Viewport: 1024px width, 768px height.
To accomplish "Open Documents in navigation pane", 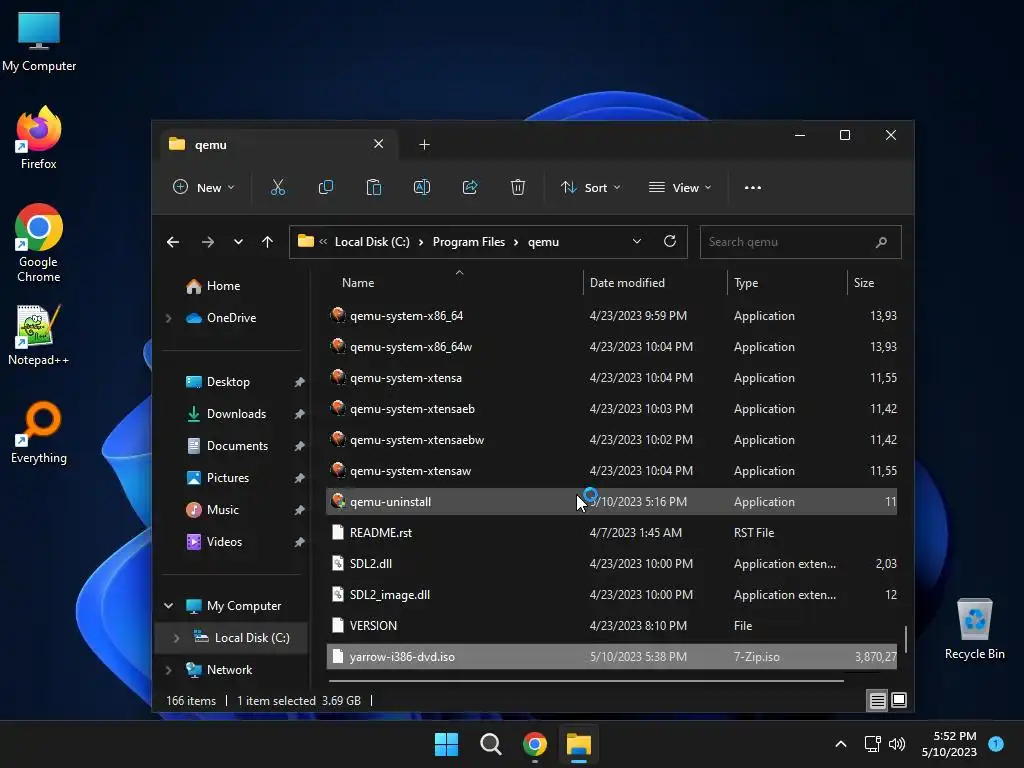I will [x=237, y=446].
